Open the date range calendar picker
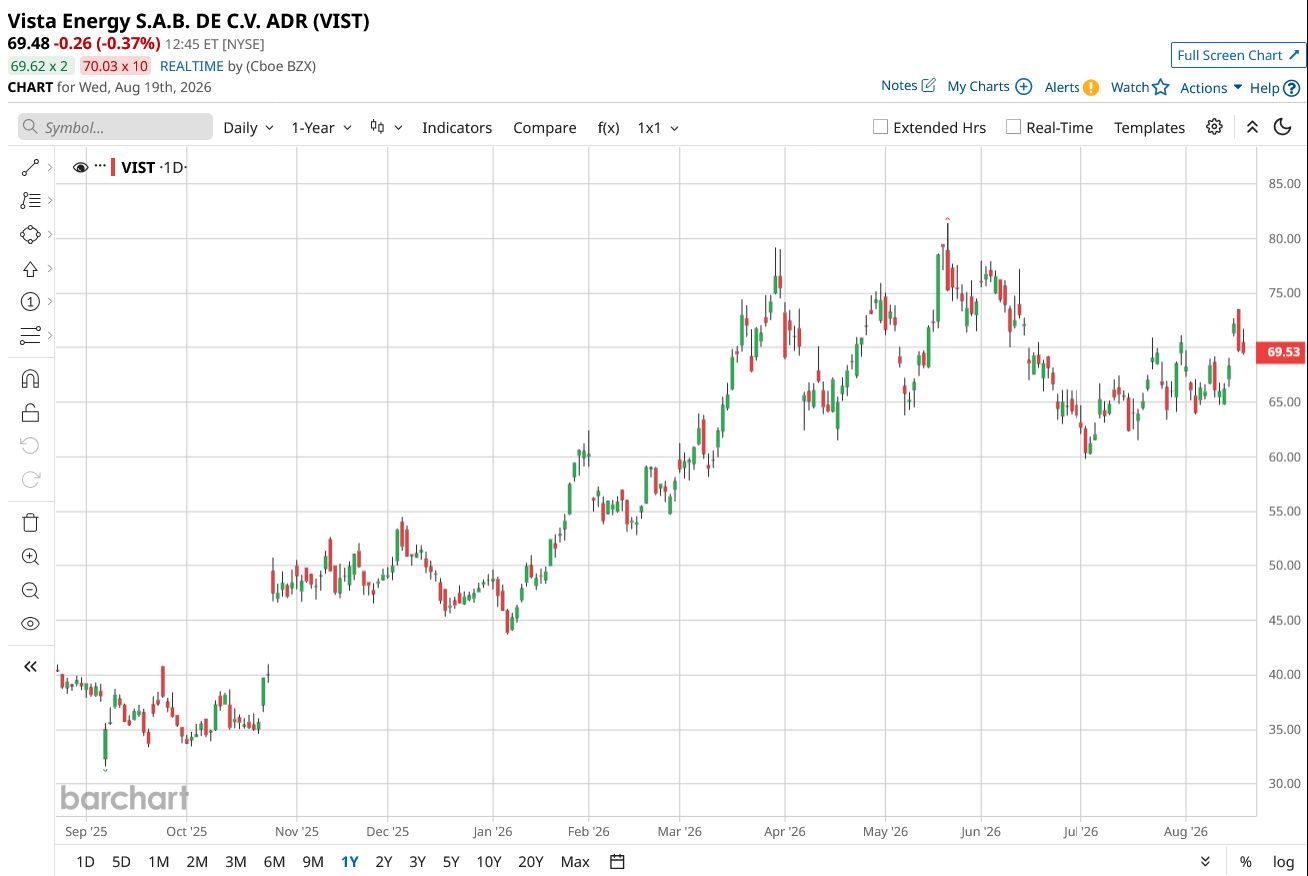Viewport: 1308px width, 876px height. [x=617, y=861]
